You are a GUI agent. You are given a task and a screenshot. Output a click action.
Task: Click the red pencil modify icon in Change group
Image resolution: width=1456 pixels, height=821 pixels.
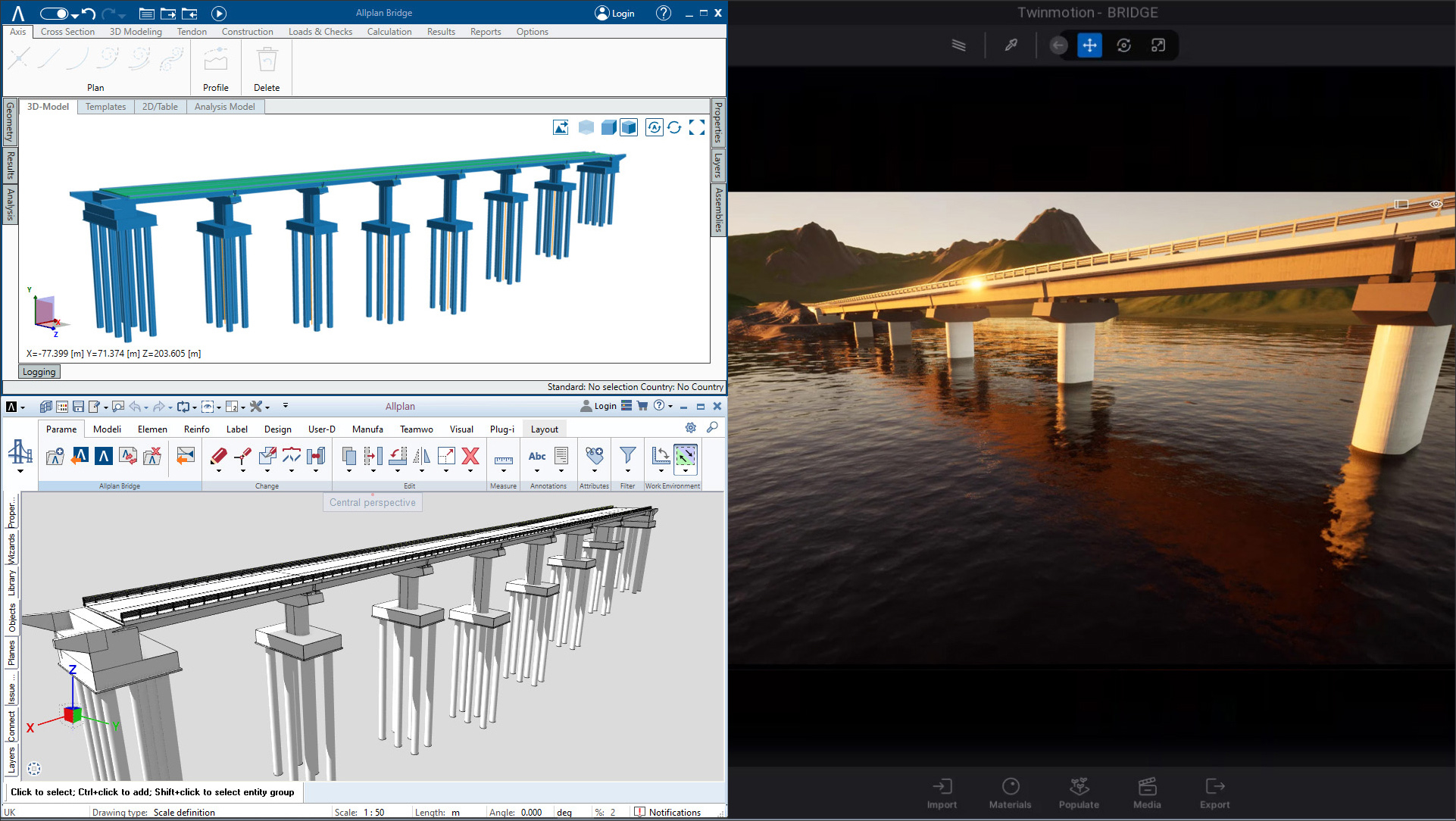[x=218, y=456]
